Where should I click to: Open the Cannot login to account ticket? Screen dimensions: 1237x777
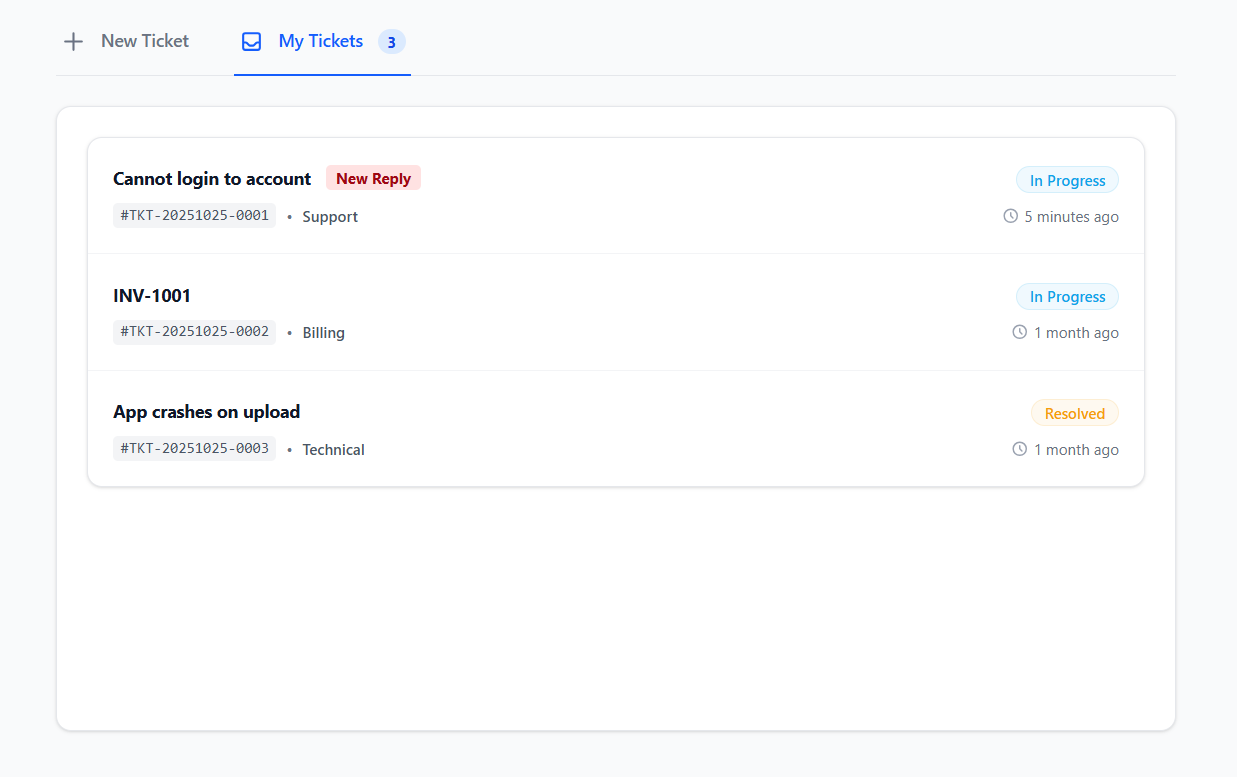click(x=212, y=179)
